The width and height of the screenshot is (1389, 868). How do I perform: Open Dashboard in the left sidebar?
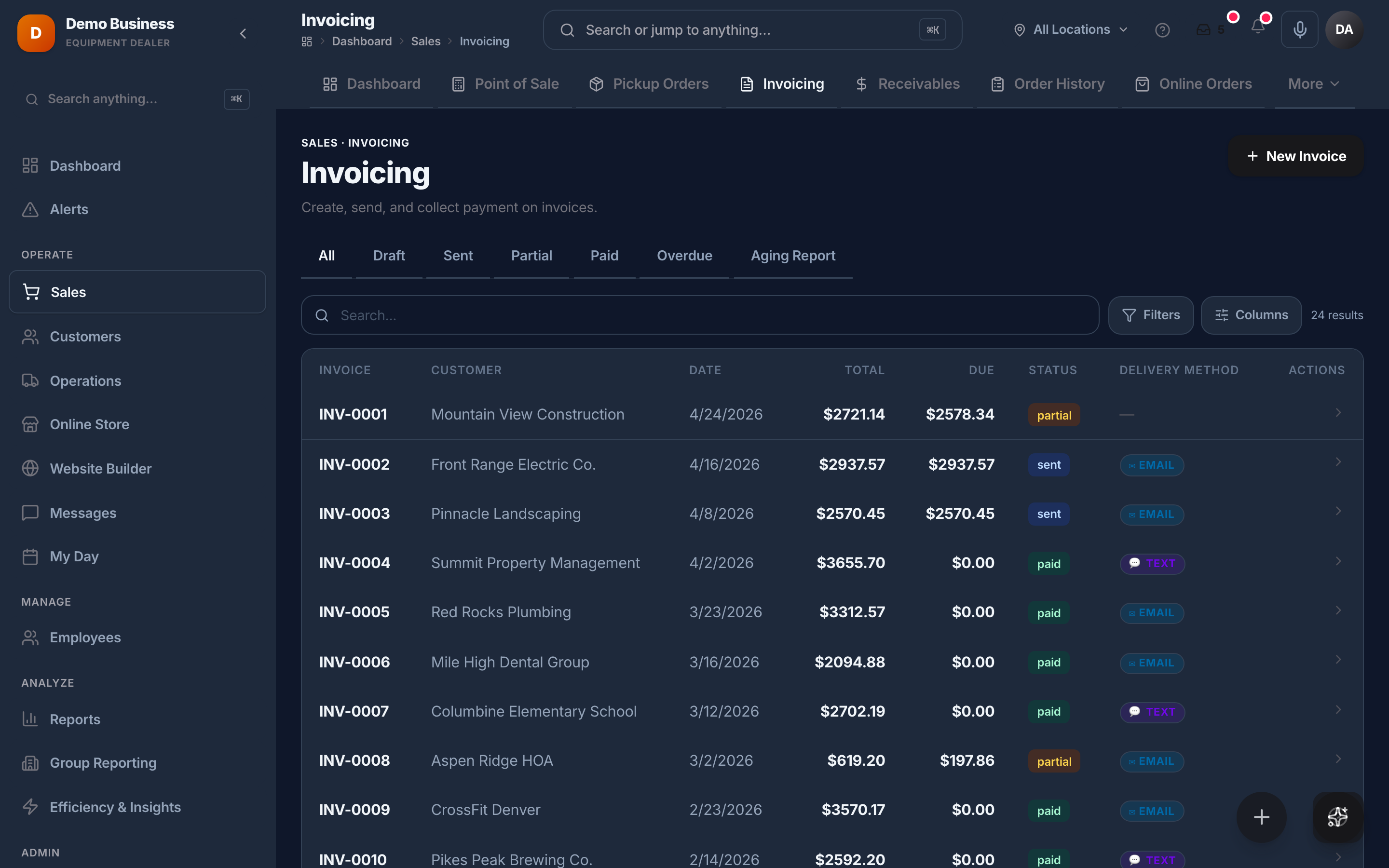(137, 166)
